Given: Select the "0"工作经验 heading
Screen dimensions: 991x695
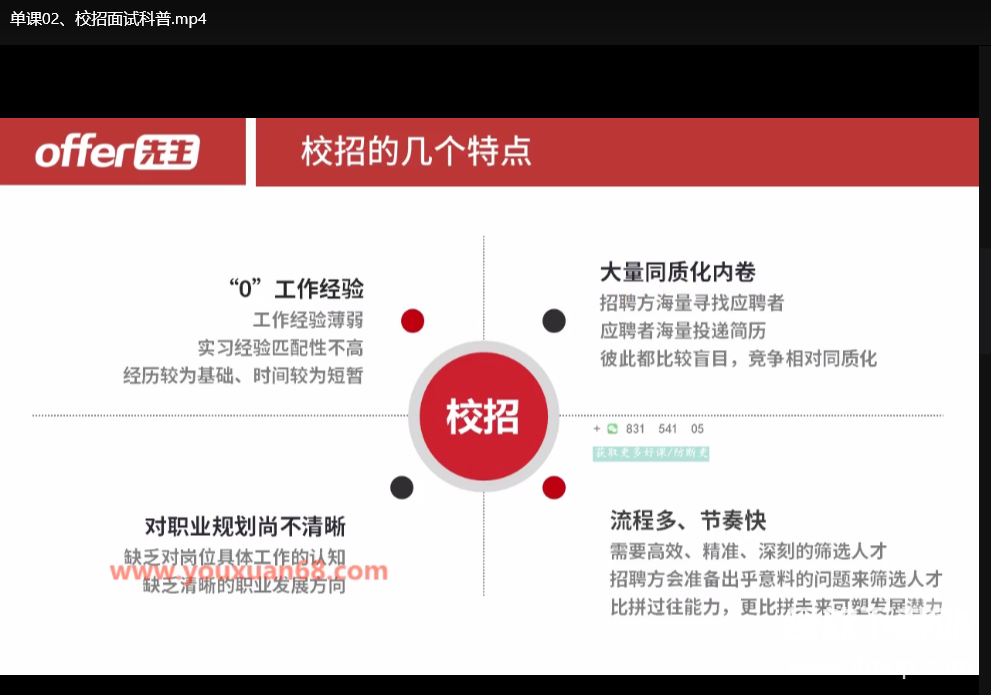Looking at the screenshot, I should pos(296,290).
